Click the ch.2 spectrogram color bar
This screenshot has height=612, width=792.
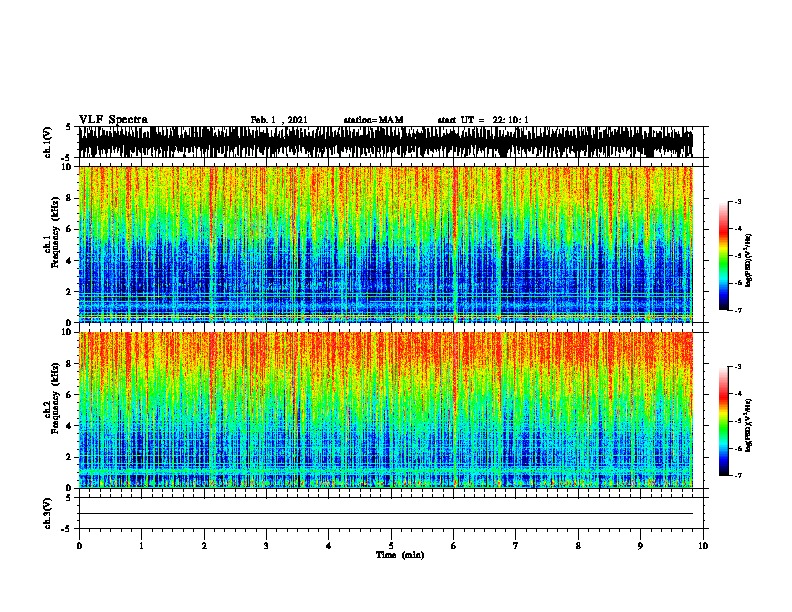click(x=723, y=421)
